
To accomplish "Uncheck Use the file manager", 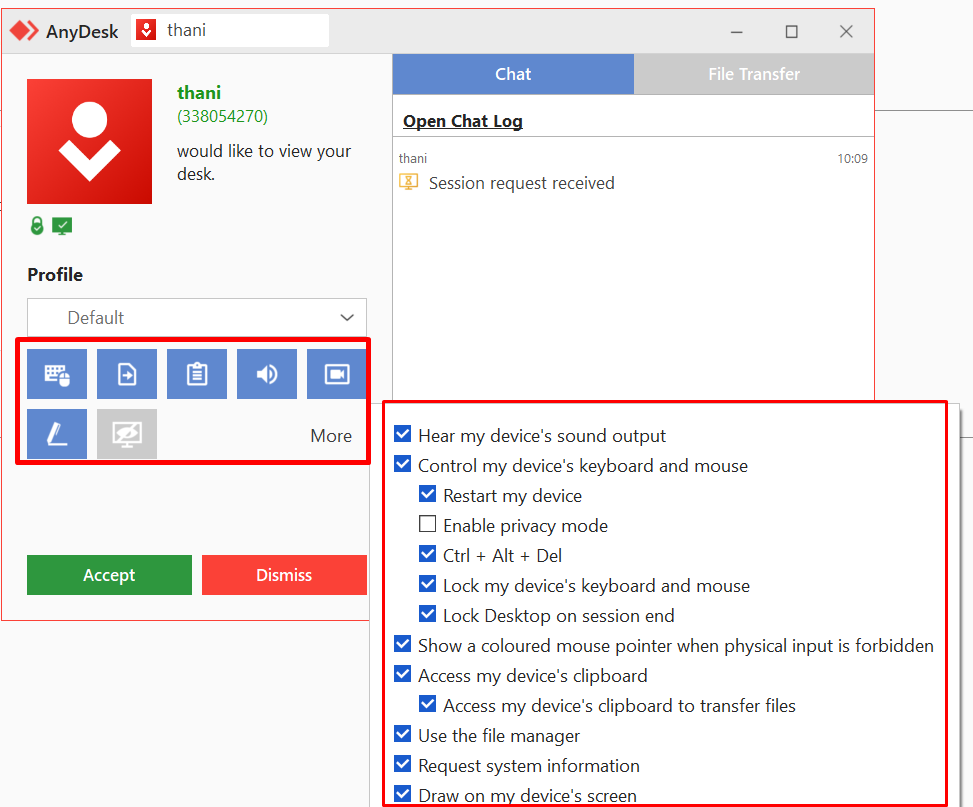I will tap(403, 734).
